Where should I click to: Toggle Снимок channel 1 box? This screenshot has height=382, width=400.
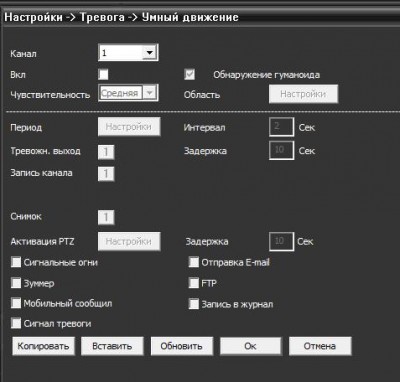click(106, 217)
